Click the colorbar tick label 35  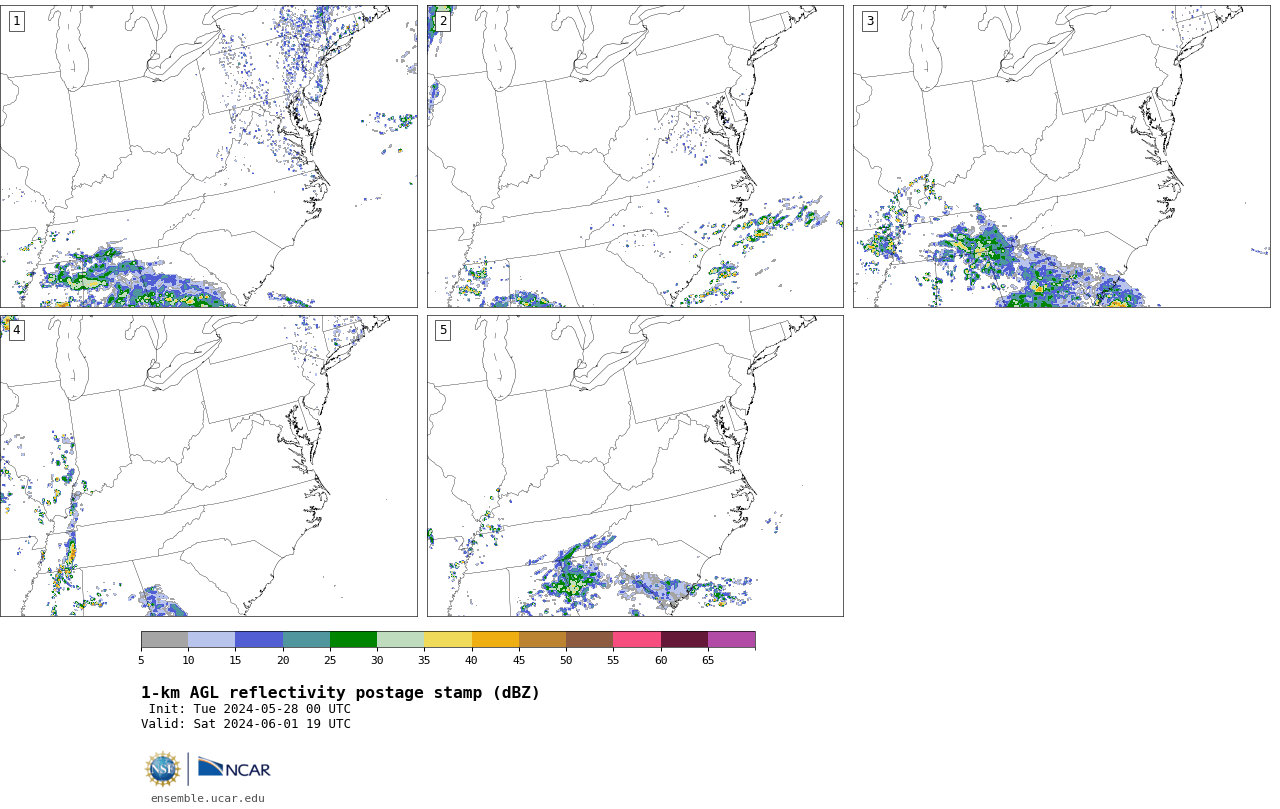[x=424, y=660]
